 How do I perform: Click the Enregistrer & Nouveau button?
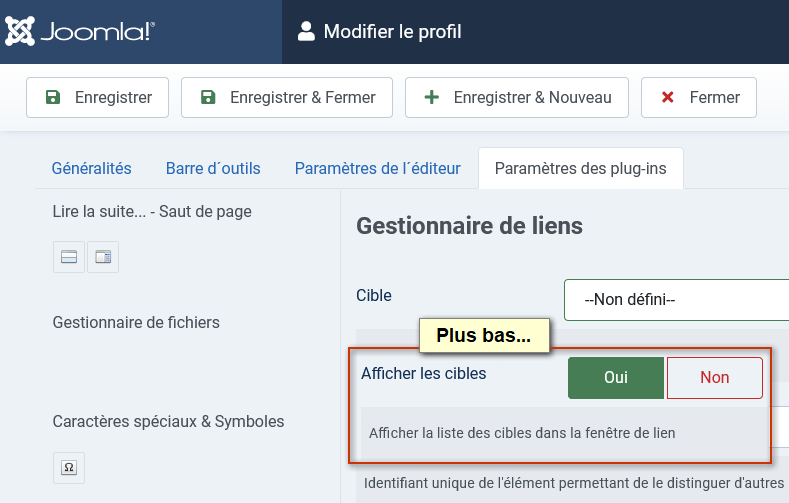click(517, 97)
